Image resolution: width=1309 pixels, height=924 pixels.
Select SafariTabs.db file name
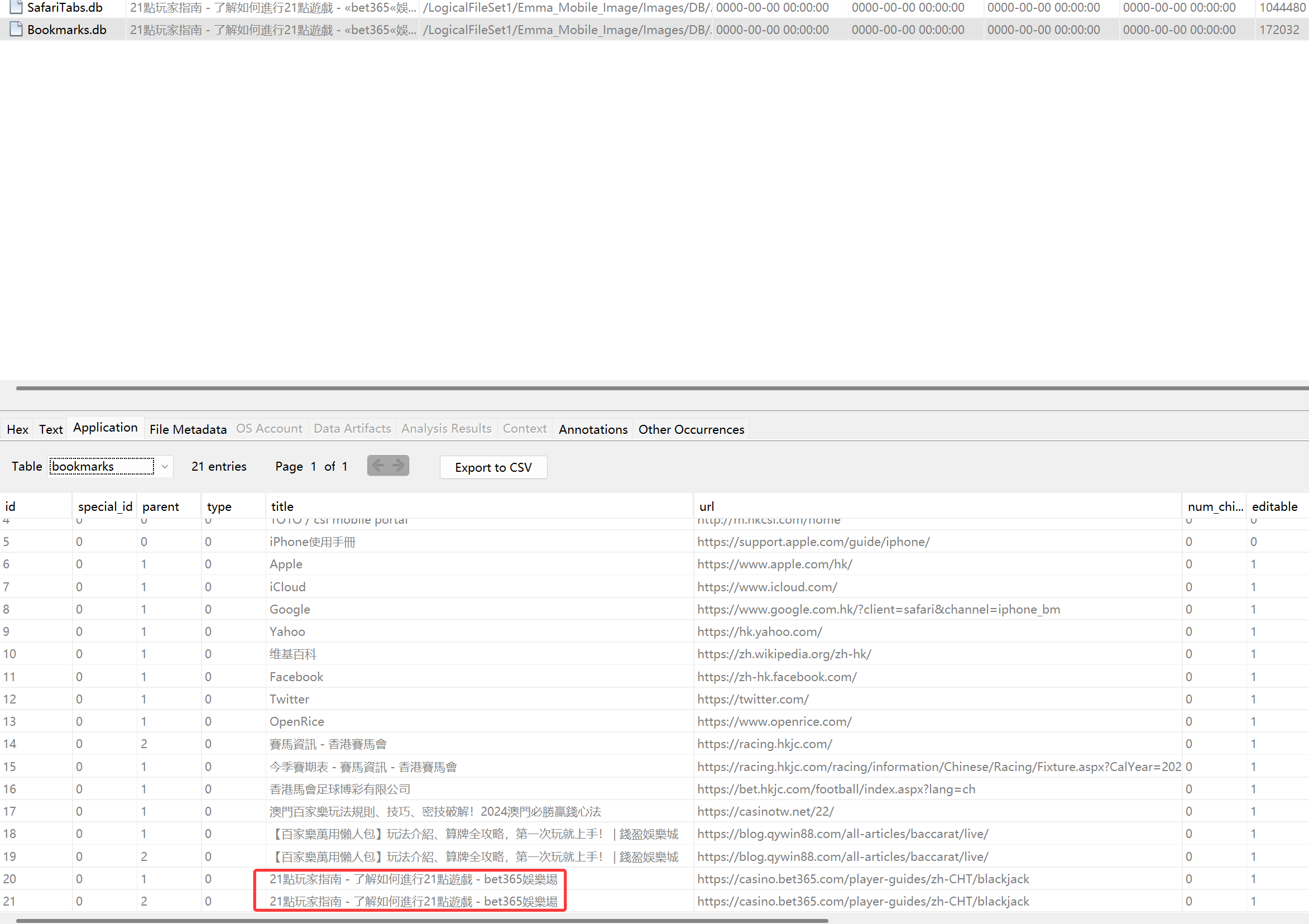pyautogui.click(x=65, y=7)
